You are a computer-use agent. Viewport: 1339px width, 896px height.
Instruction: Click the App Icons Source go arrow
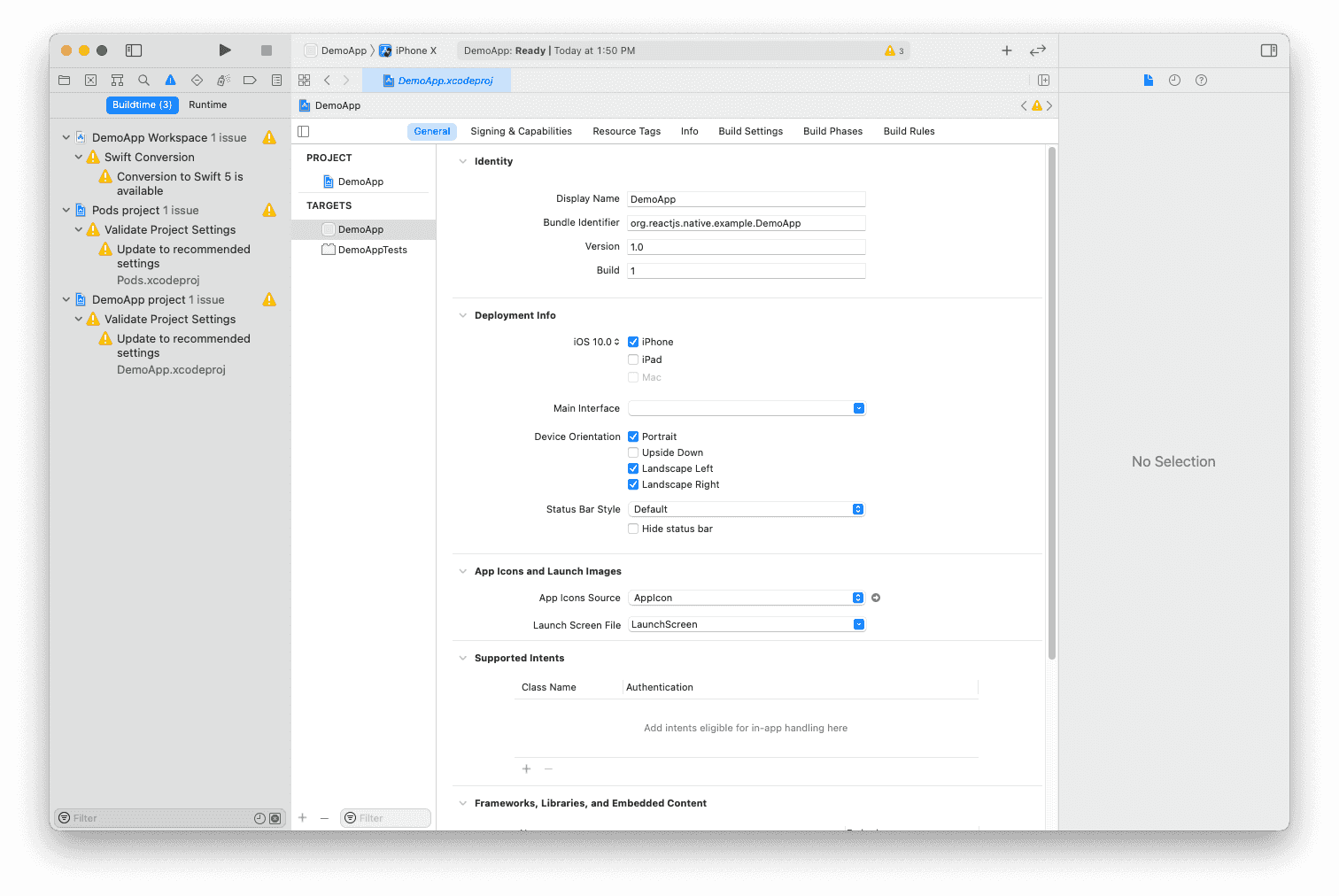point(876,598)
